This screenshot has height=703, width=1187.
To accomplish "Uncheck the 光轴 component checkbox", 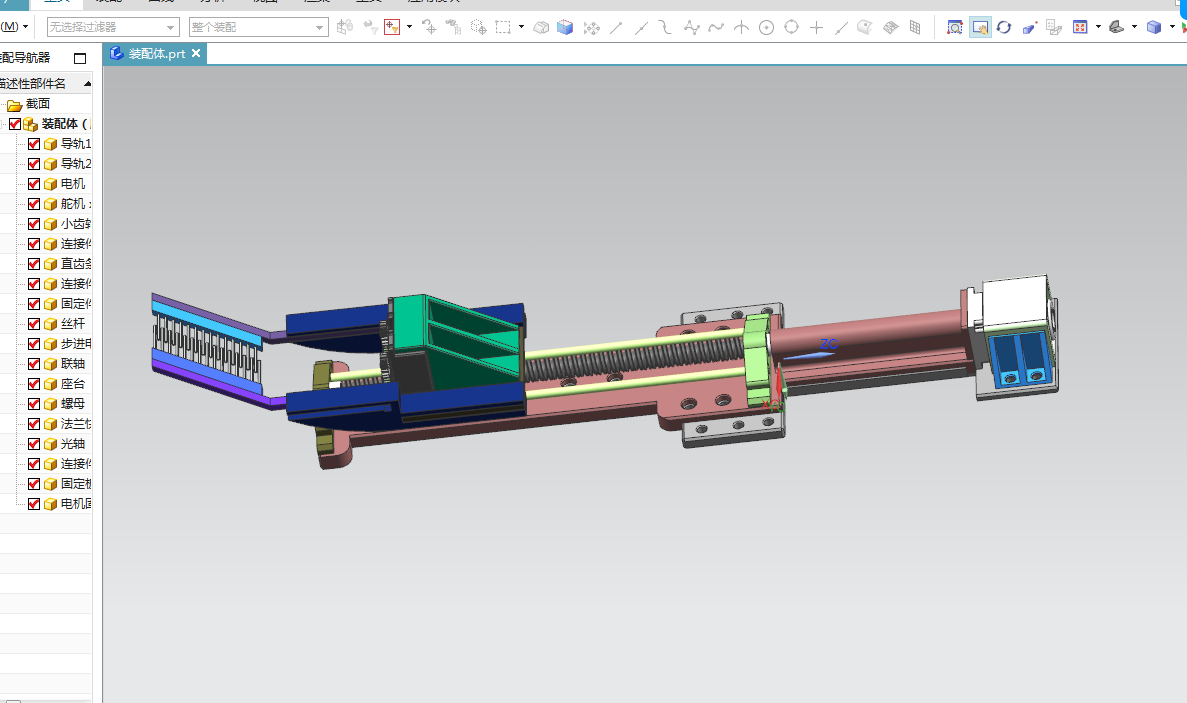I will click(34, 443).
